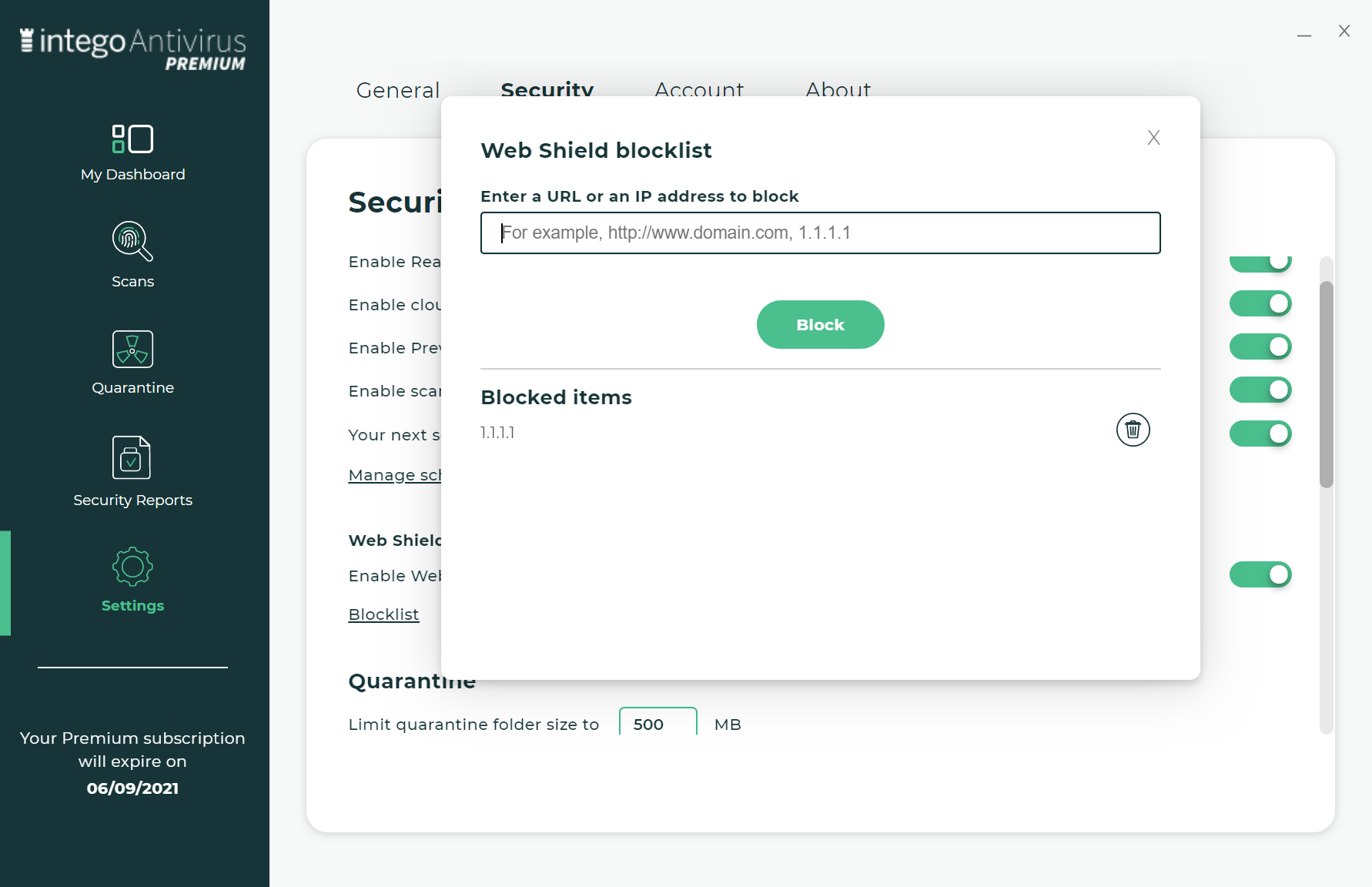Click the quarantine folder size field
This screenshot has width=1372, height=887.
coord(658,723)
